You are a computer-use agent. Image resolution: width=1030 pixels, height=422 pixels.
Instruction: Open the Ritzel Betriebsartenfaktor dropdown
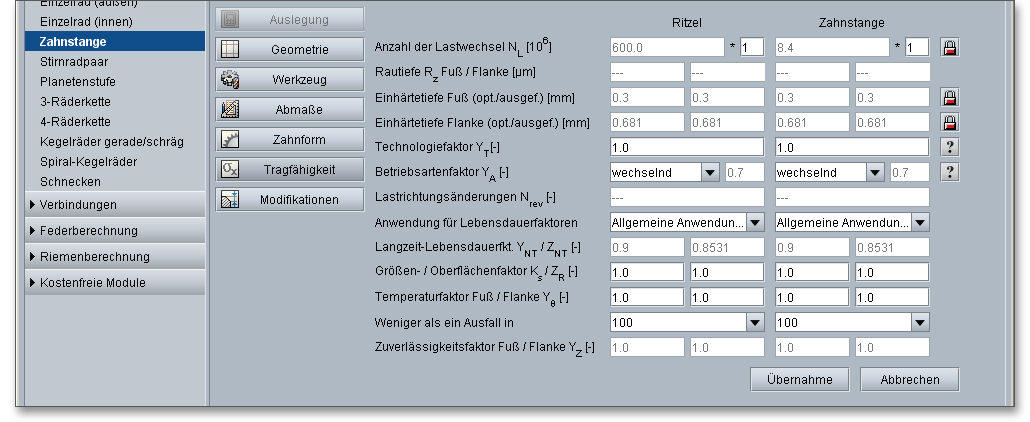[x=710, y=172]
